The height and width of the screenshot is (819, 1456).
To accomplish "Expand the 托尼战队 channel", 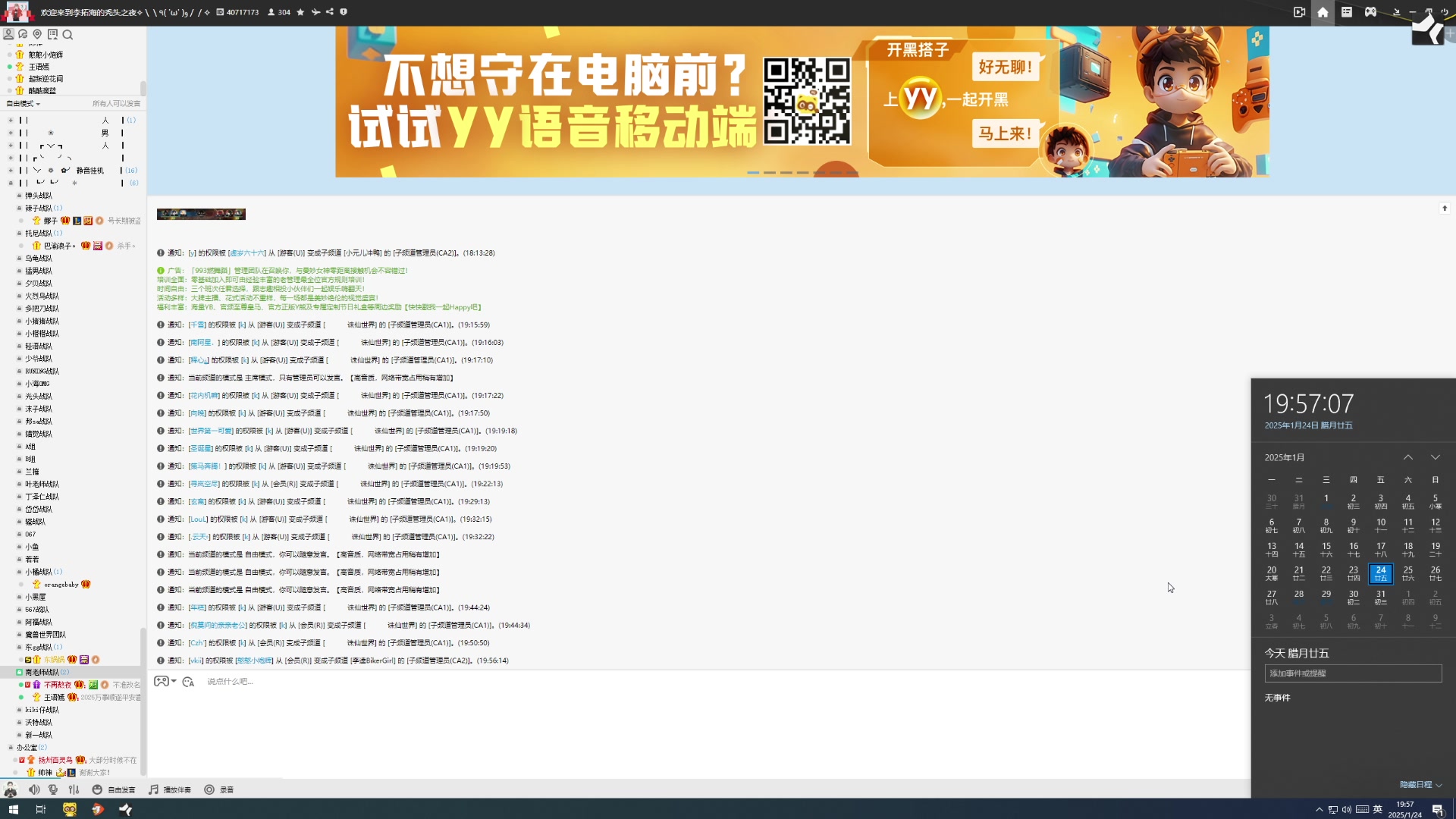I will tap(39, 234).
